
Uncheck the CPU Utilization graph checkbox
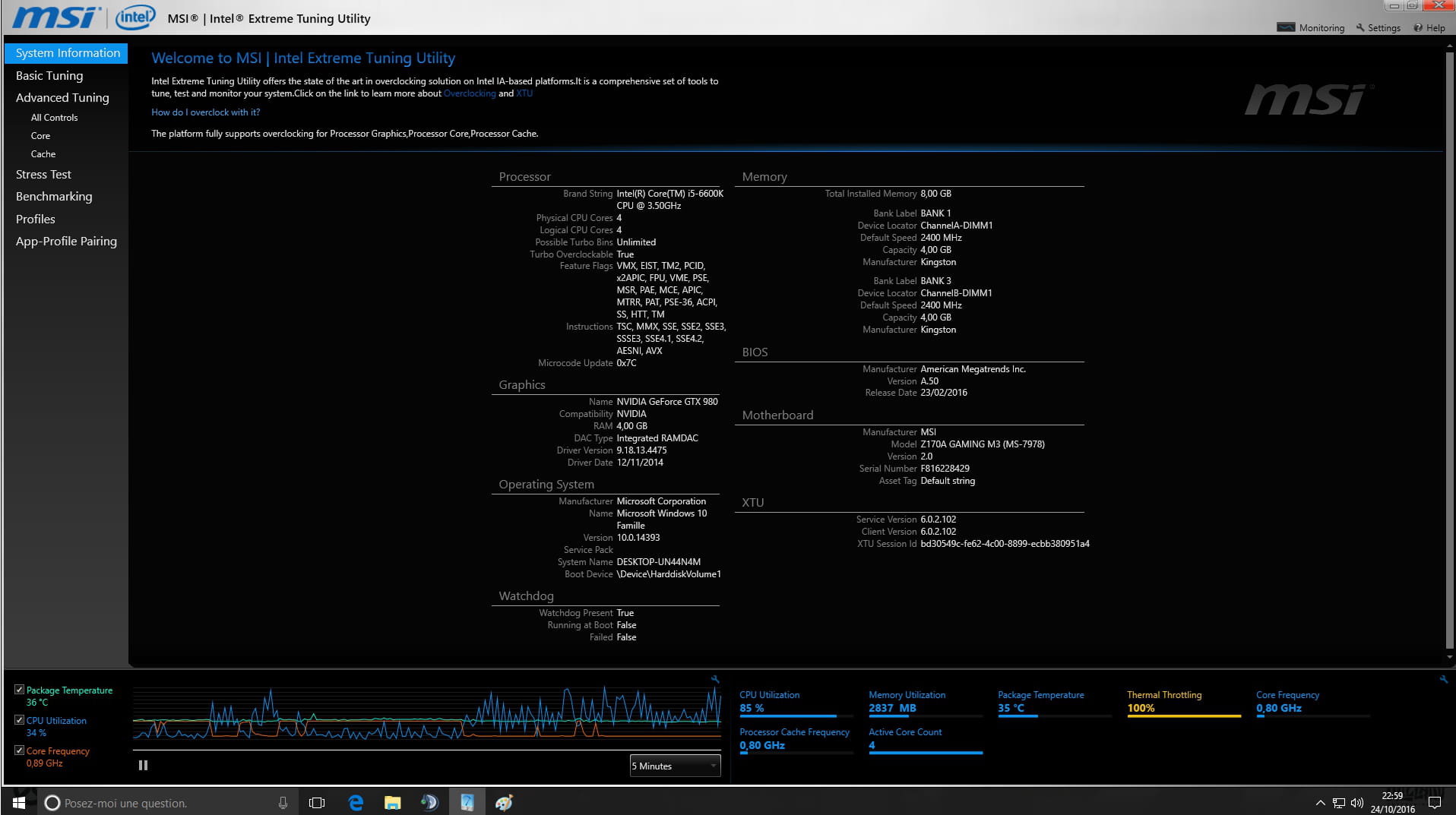click(19, 720)
